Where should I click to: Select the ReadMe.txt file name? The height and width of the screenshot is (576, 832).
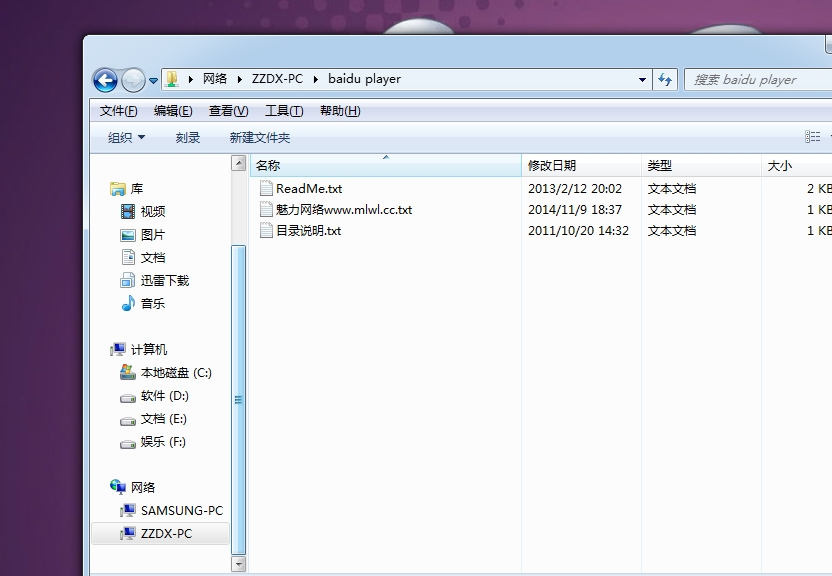(309, 189)
